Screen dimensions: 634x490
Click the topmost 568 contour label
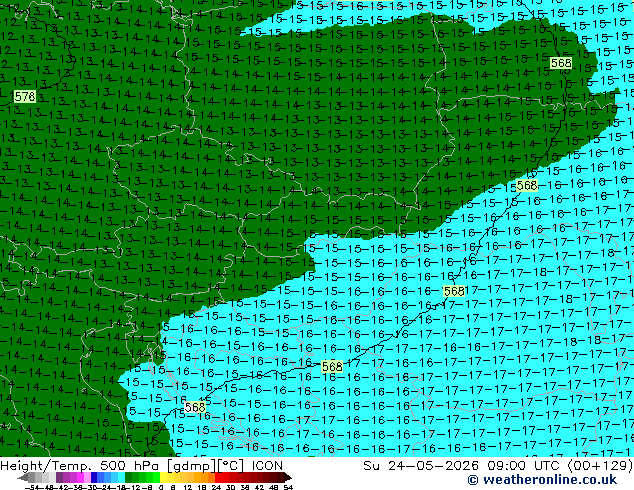point(561,63)
